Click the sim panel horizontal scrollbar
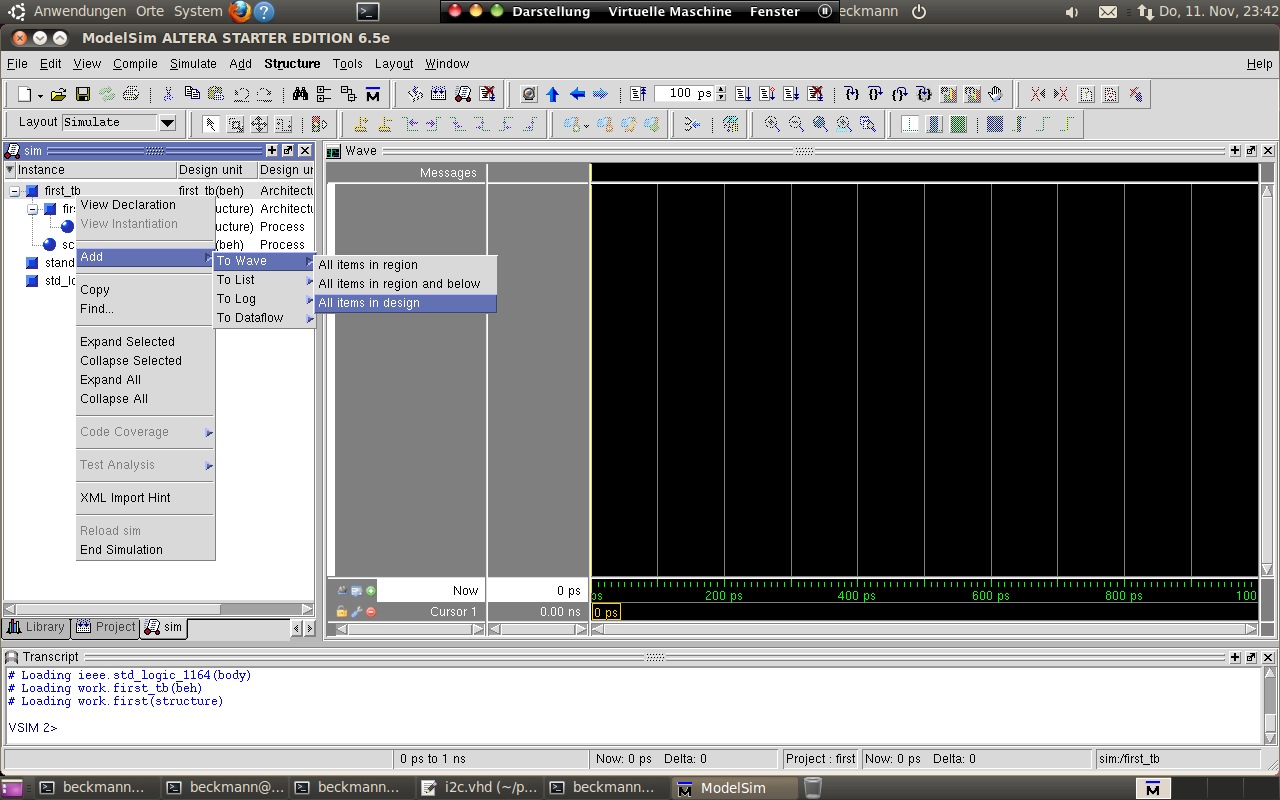Image resolution: width=1280 pixels, height=800 pixels. 160,608
